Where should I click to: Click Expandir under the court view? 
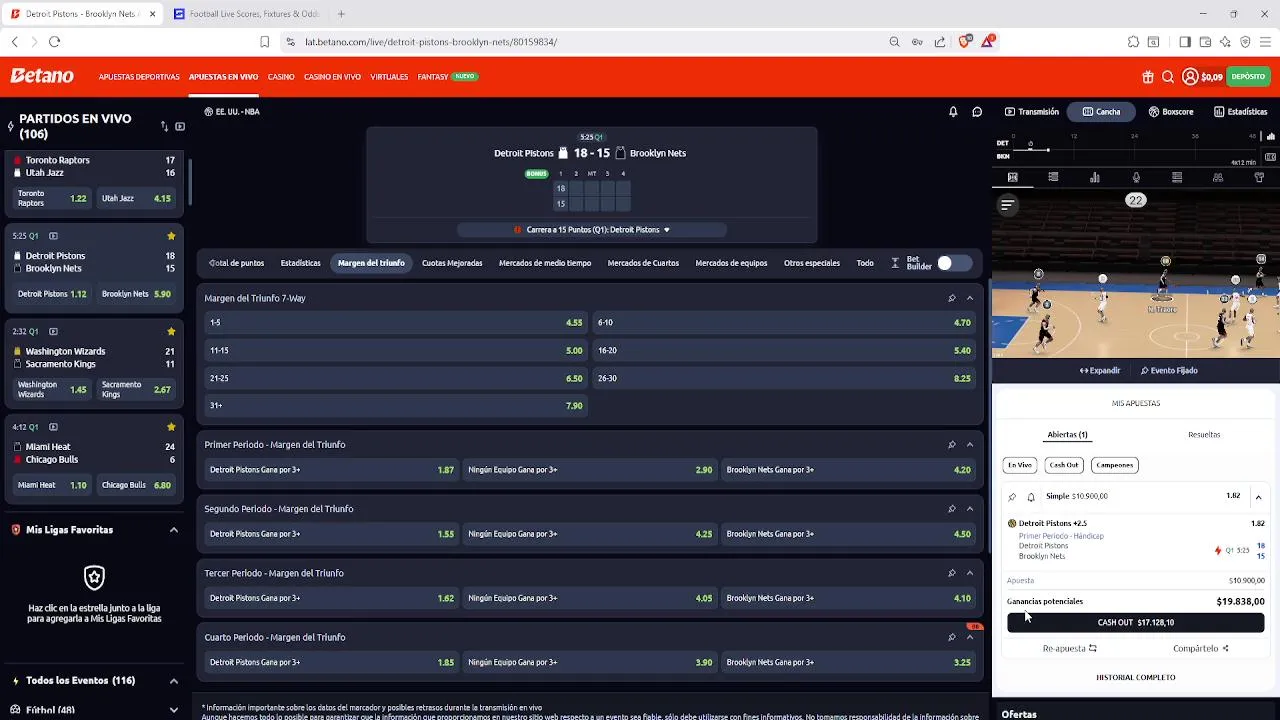coord(1100,371)
